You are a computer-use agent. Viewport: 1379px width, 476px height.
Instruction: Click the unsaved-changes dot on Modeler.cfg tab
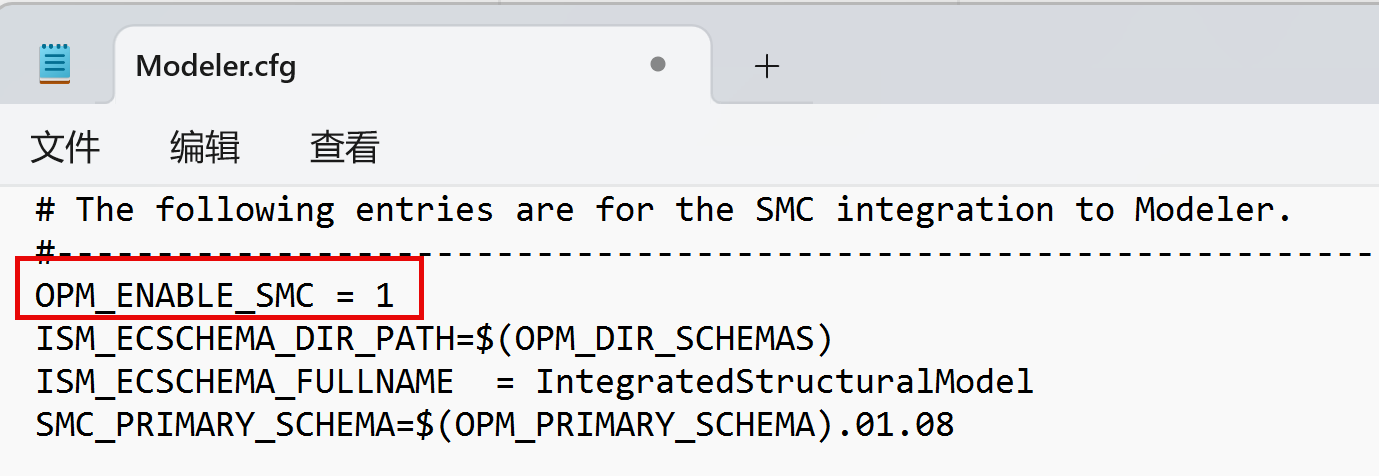[x=658, y=64]
